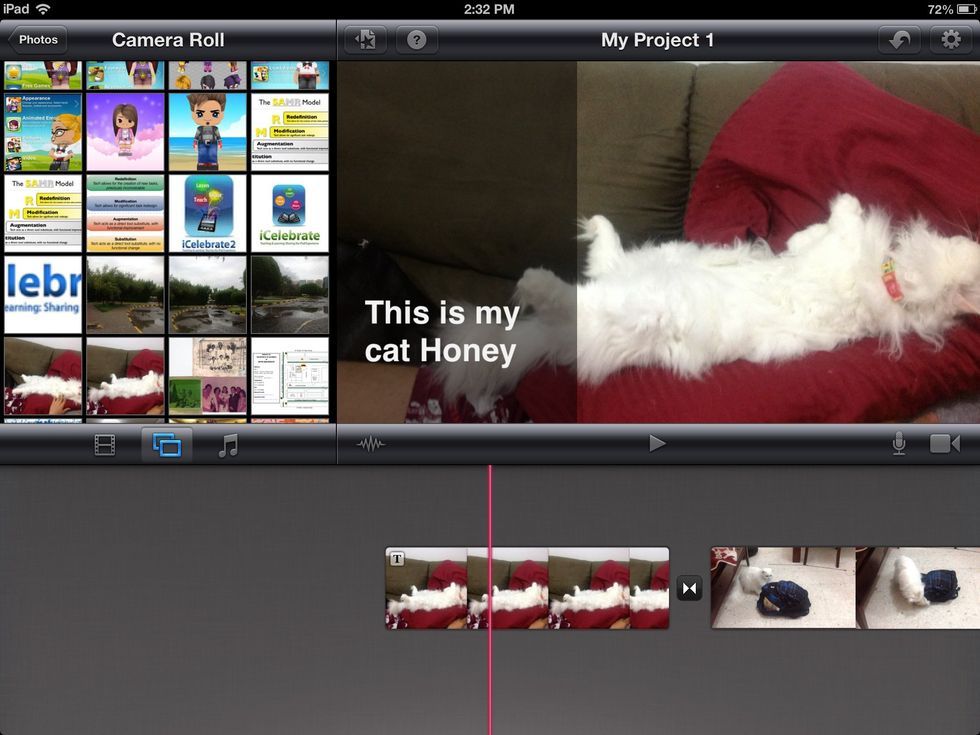Open the camera to record video

[x=944, y=444]
